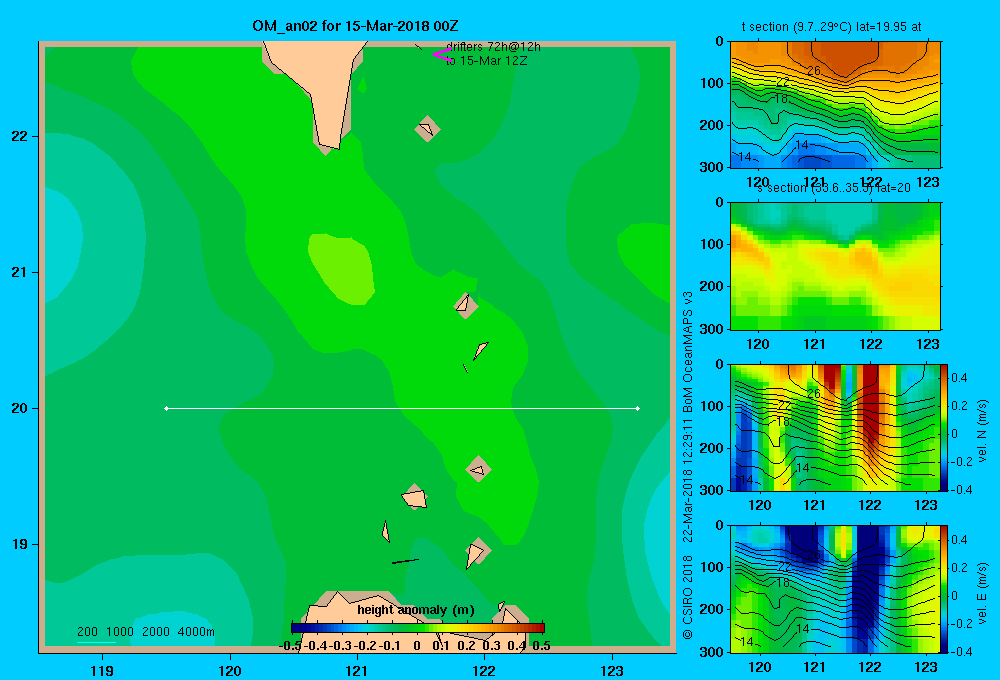Click the 26 contour label in temperature section
Screen dimensions: 1000x680
[x=814, y=71]
